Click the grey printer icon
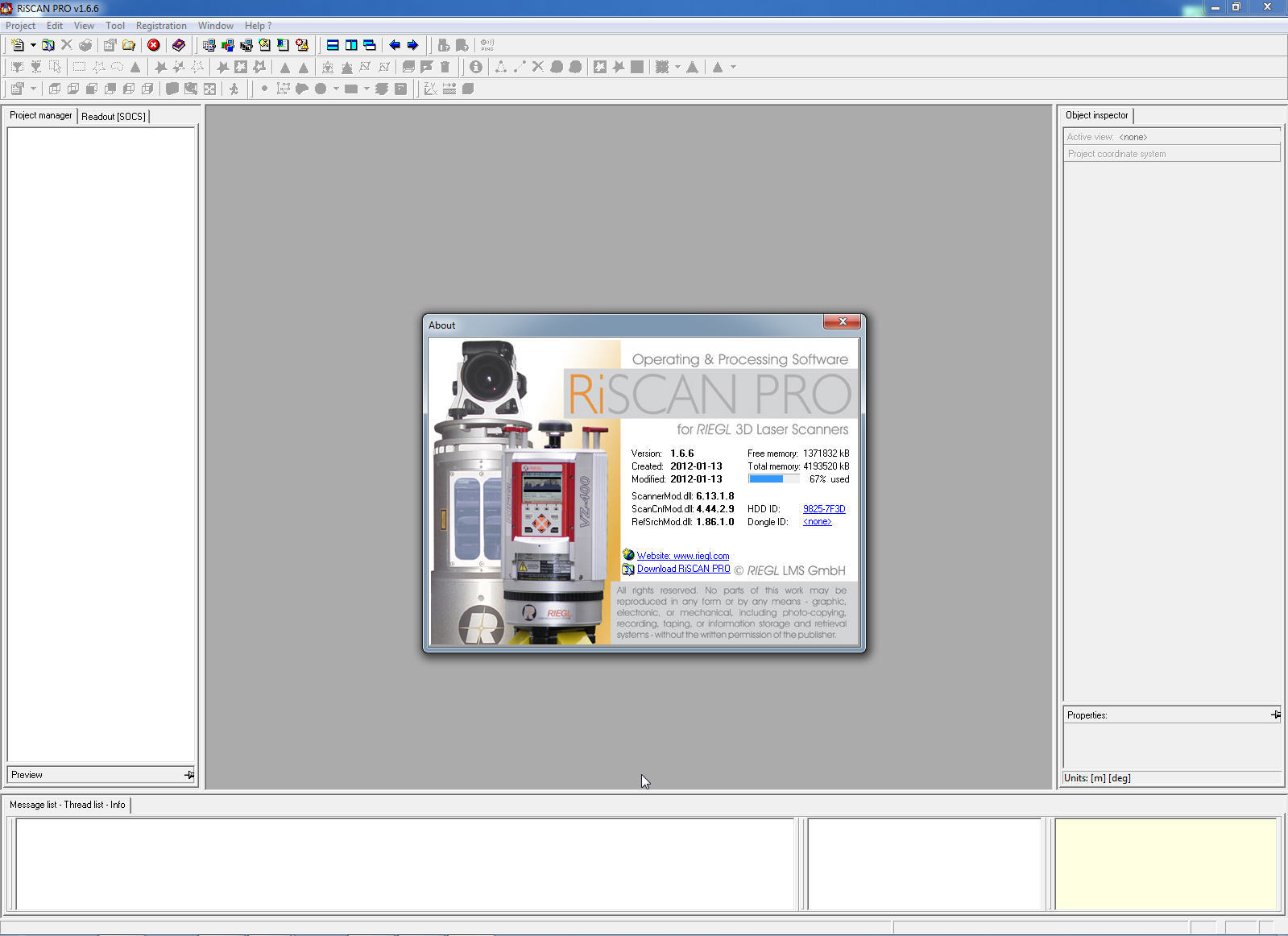Viewport: 1288px width, 936px height. coord(85,45)
